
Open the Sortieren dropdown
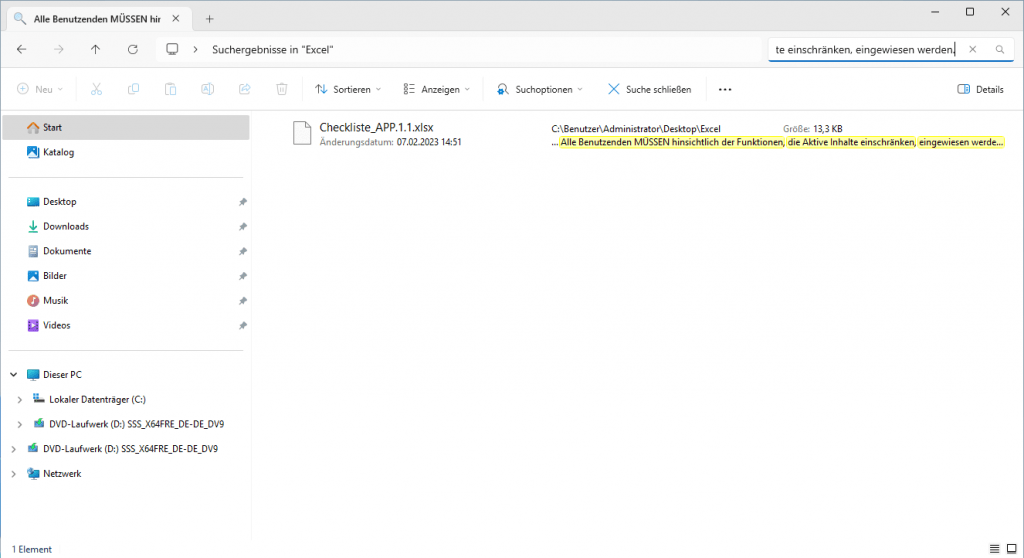[x=348, y=89]
